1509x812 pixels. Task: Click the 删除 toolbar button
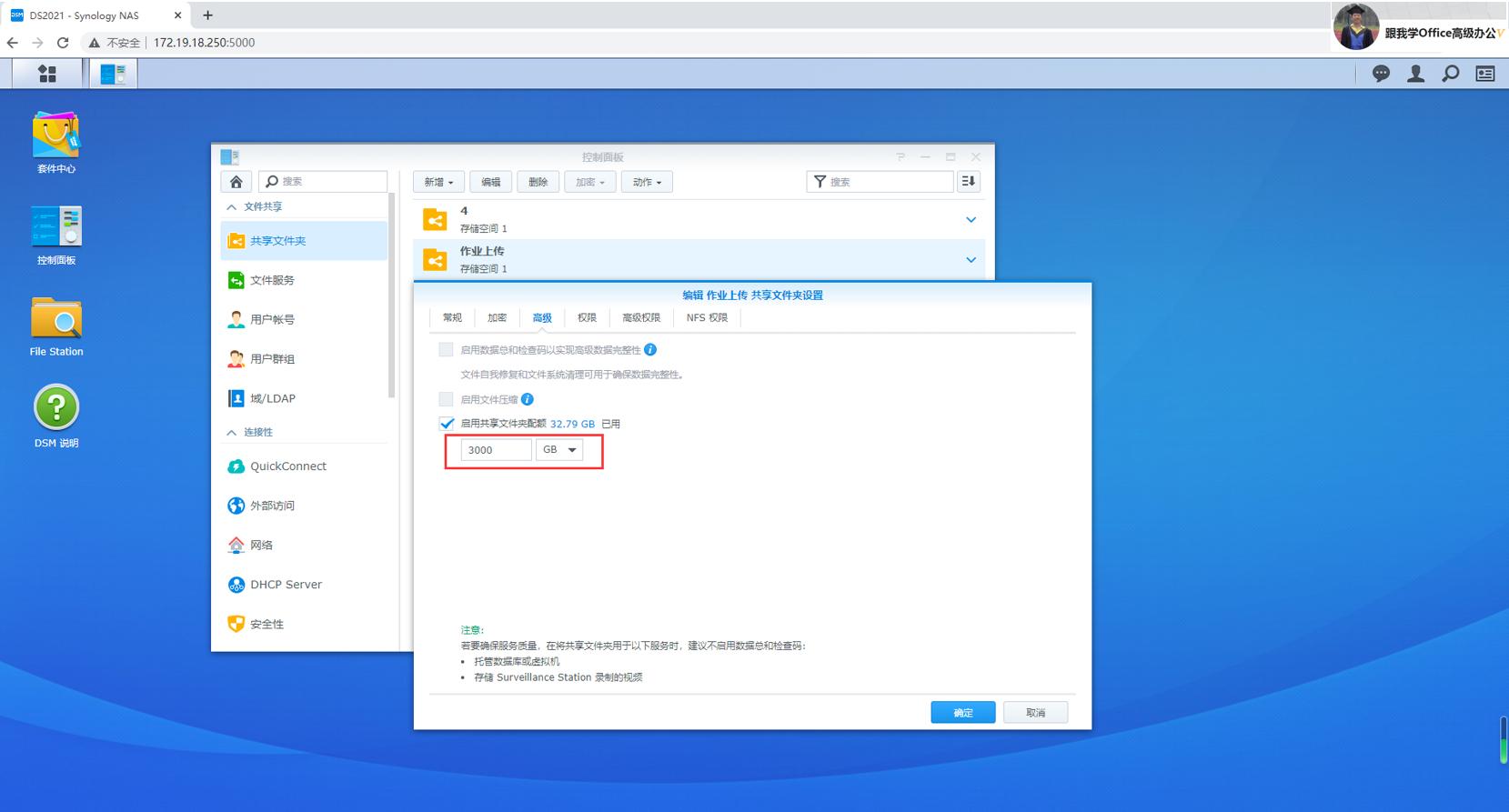pos(538,182)
